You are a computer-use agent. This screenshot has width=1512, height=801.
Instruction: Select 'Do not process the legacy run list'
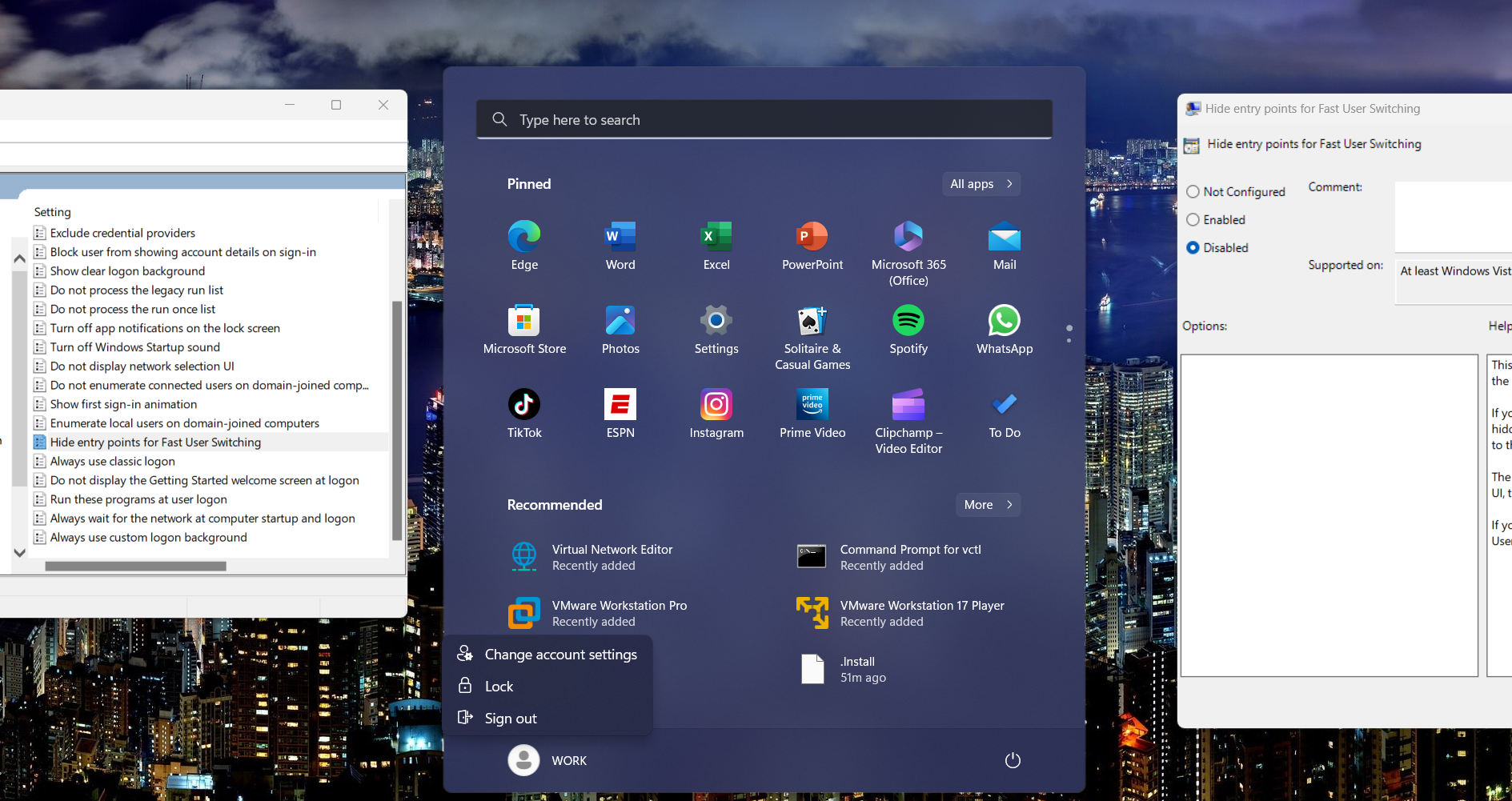pos(137,290)
